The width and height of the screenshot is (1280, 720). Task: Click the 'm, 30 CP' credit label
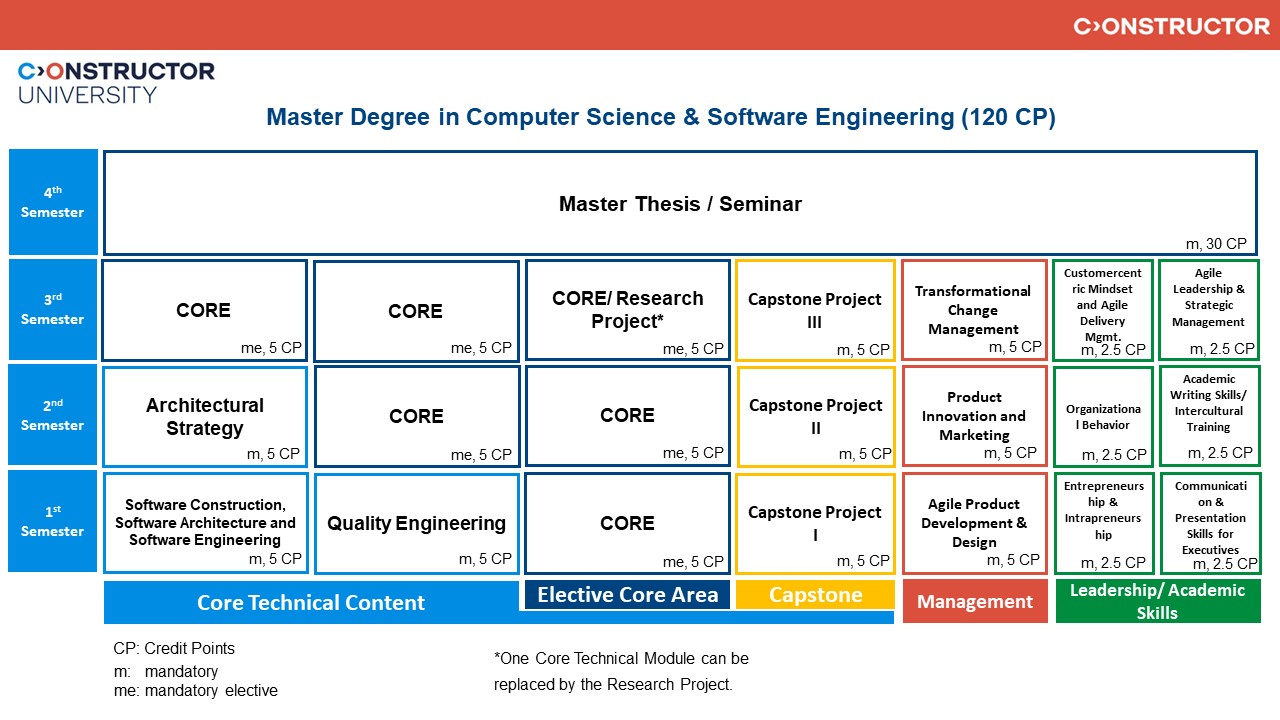[1216, 243]
